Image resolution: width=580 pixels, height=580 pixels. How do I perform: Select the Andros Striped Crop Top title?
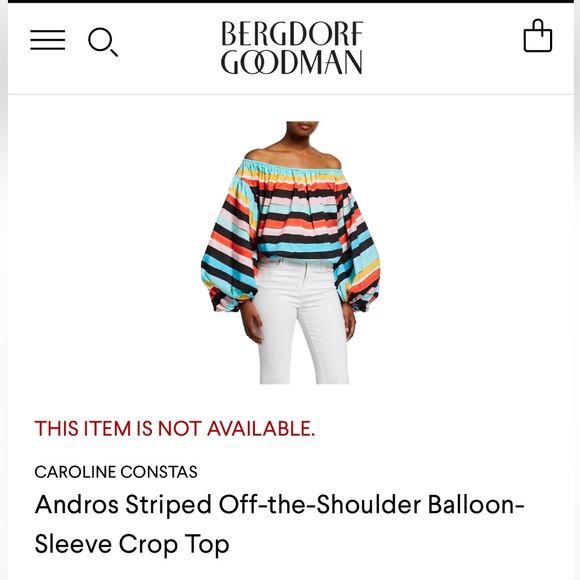tap(279, 524)
